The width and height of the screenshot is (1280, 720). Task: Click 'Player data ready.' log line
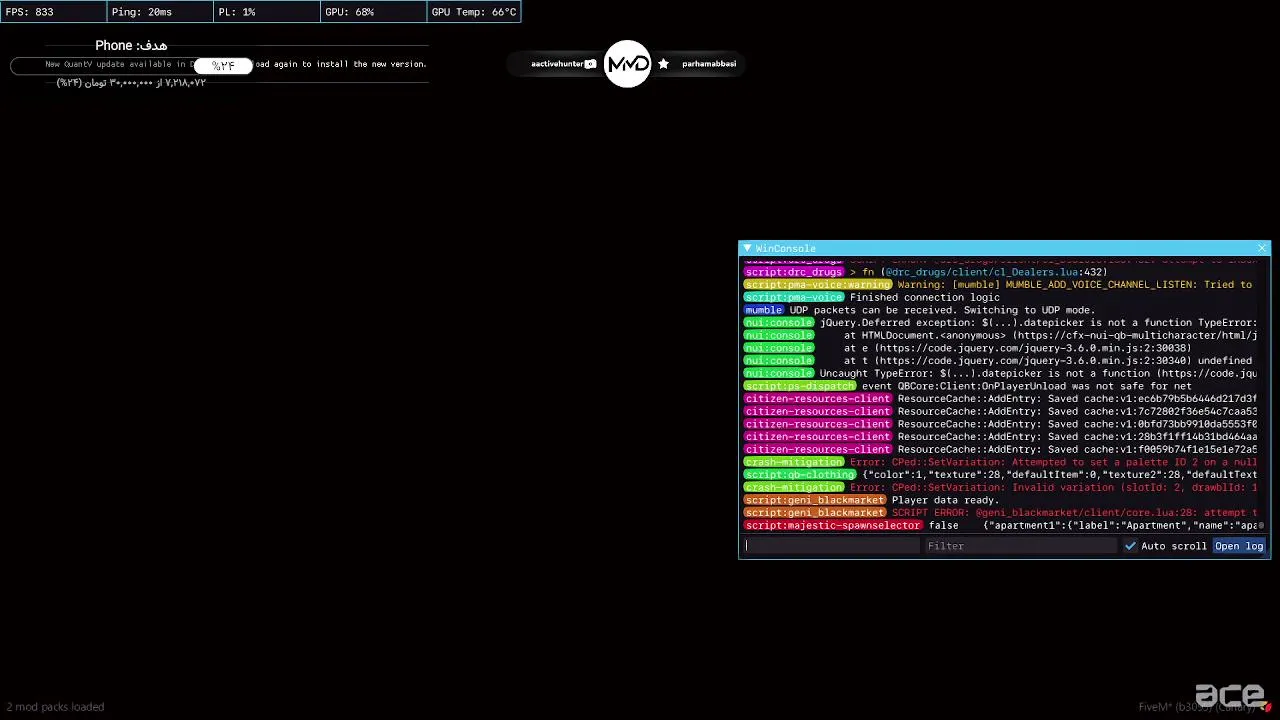(945, 500)
